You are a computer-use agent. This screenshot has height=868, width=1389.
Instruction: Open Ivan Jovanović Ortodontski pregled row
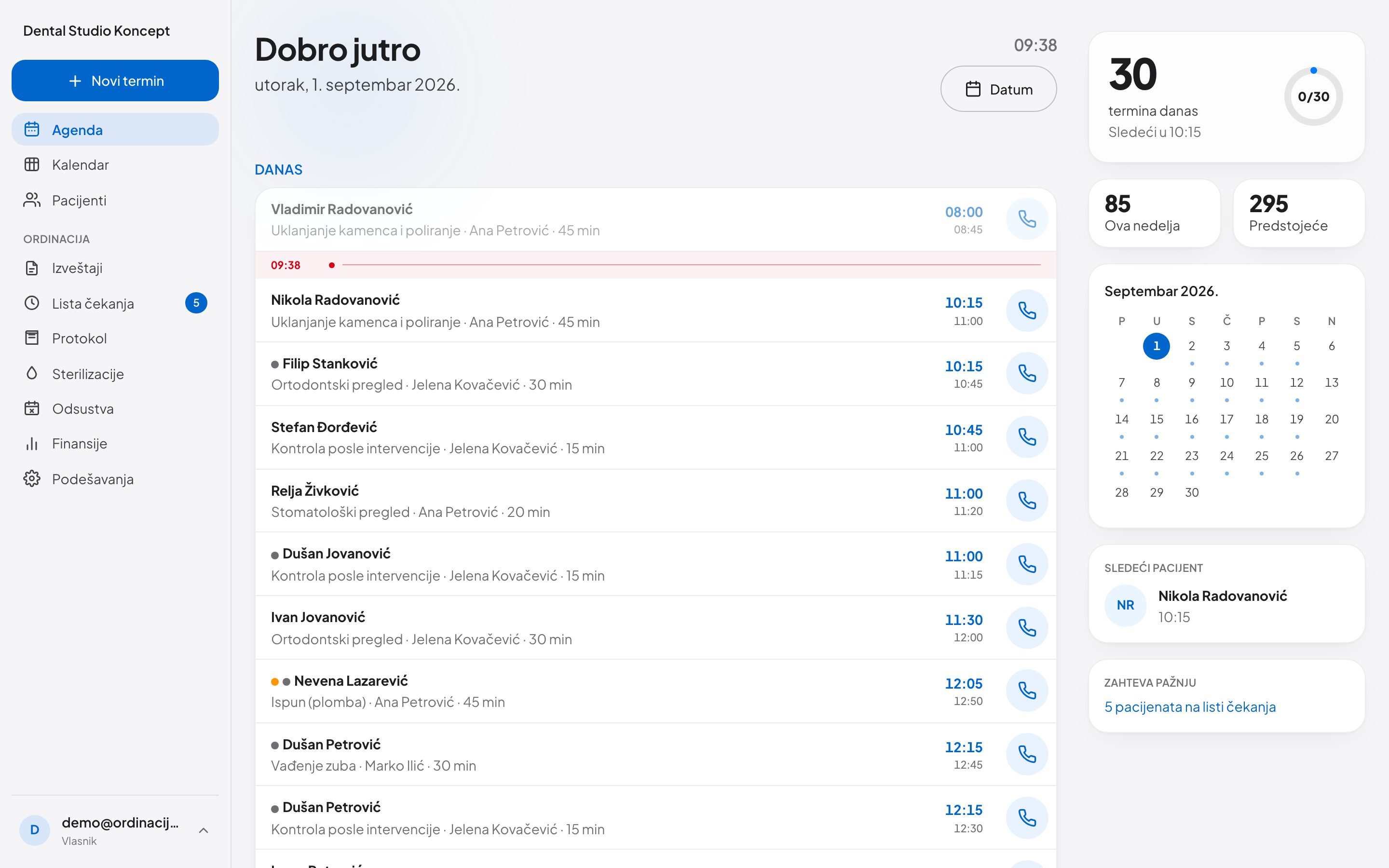click(x=655, y=627)
